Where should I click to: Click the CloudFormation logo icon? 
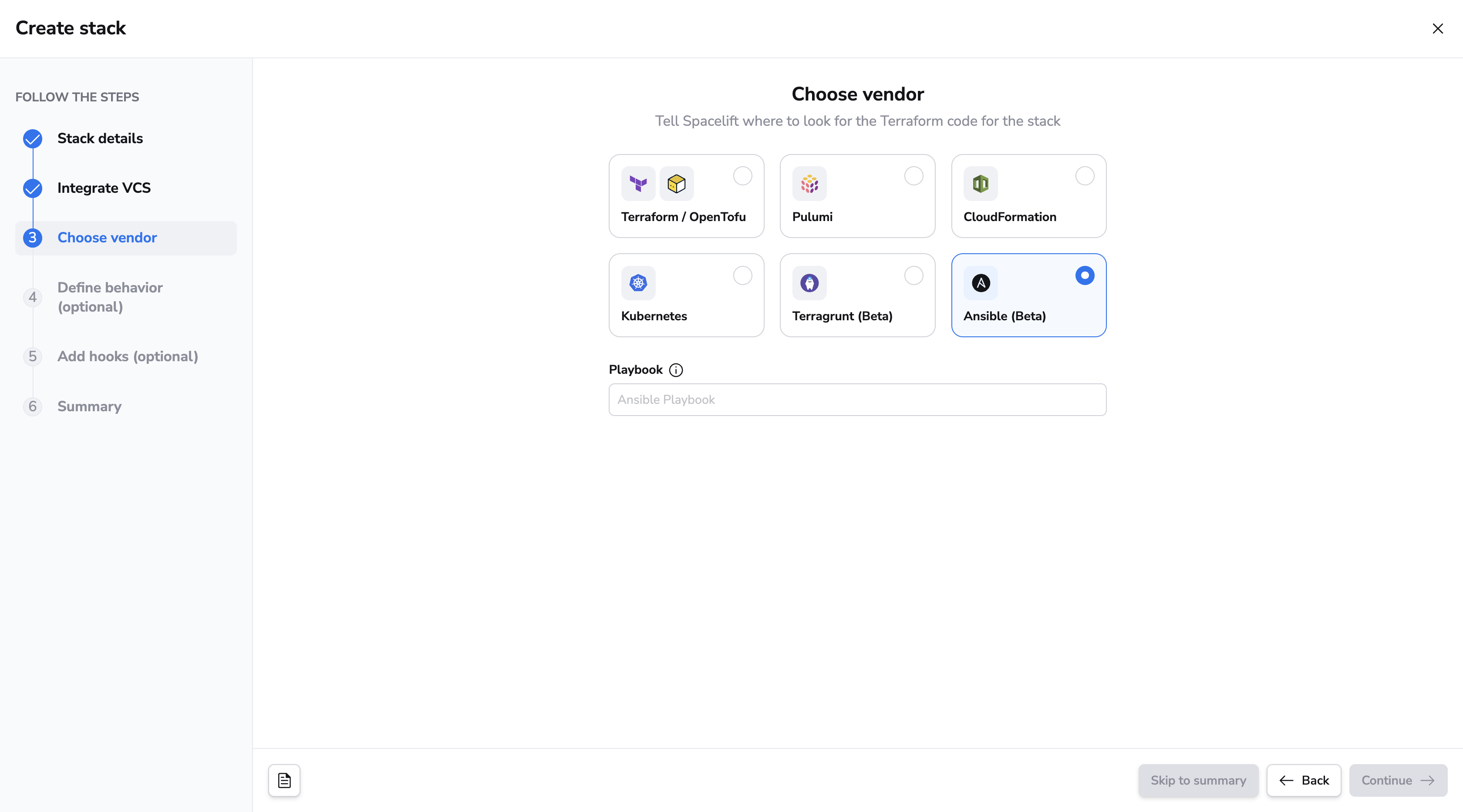980,184
